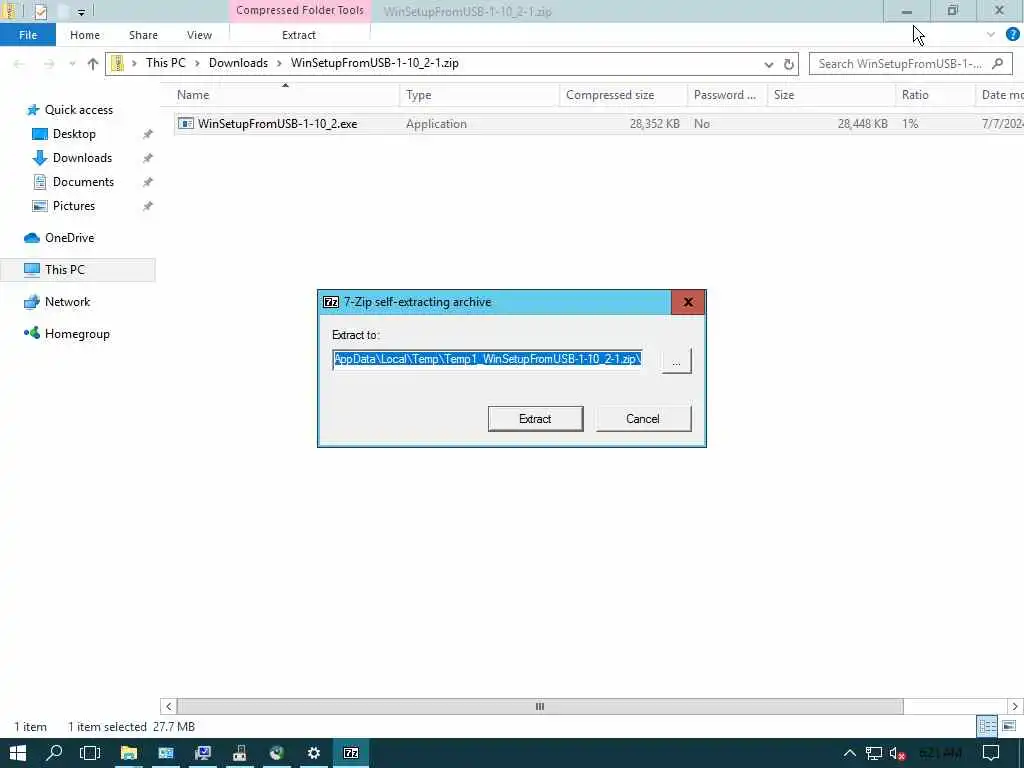The image size is (1024, 768).
Task: Select the WinSetupFromUSB-1-10_2.exe file
Action: [278, 123]
